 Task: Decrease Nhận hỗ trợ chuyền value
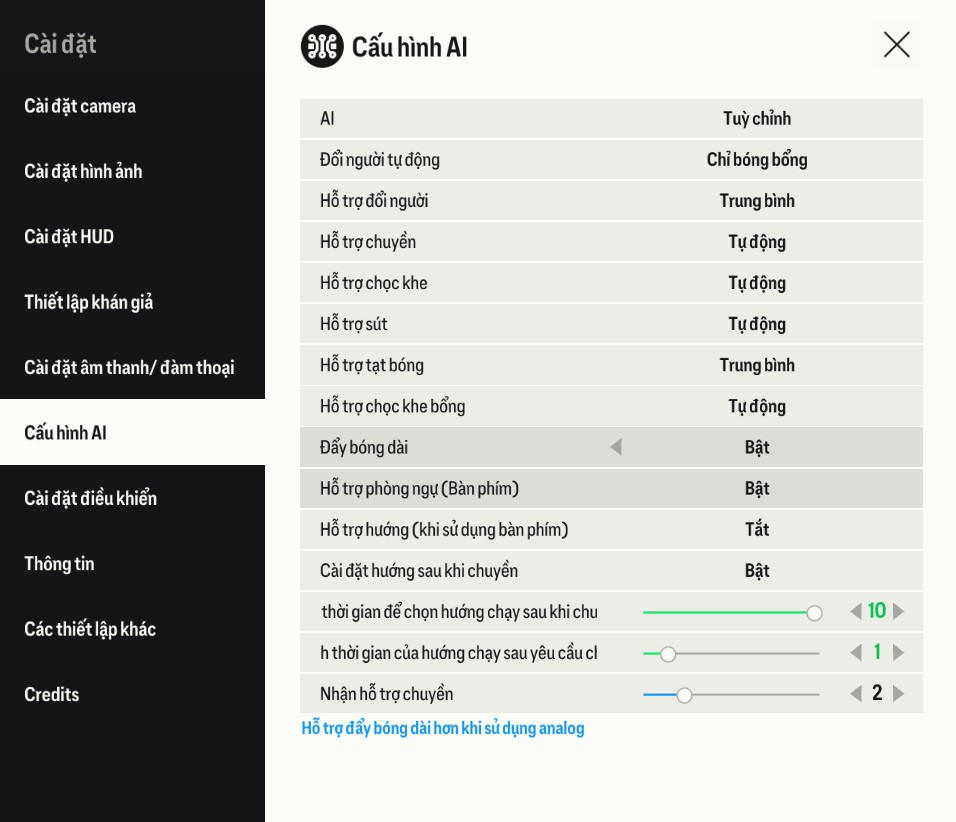coord(855,693)
